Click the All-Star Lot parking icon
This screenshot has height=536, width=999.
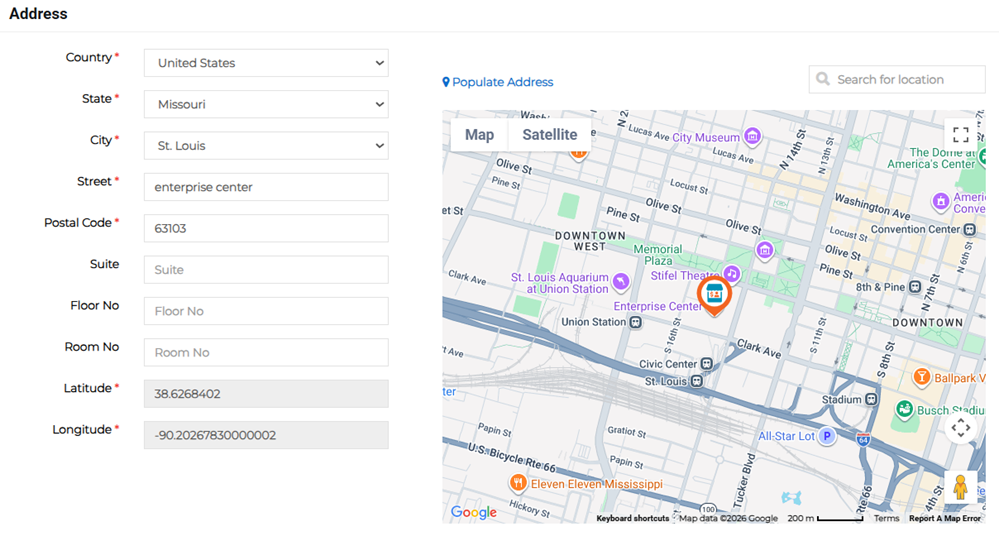point(827,436)
